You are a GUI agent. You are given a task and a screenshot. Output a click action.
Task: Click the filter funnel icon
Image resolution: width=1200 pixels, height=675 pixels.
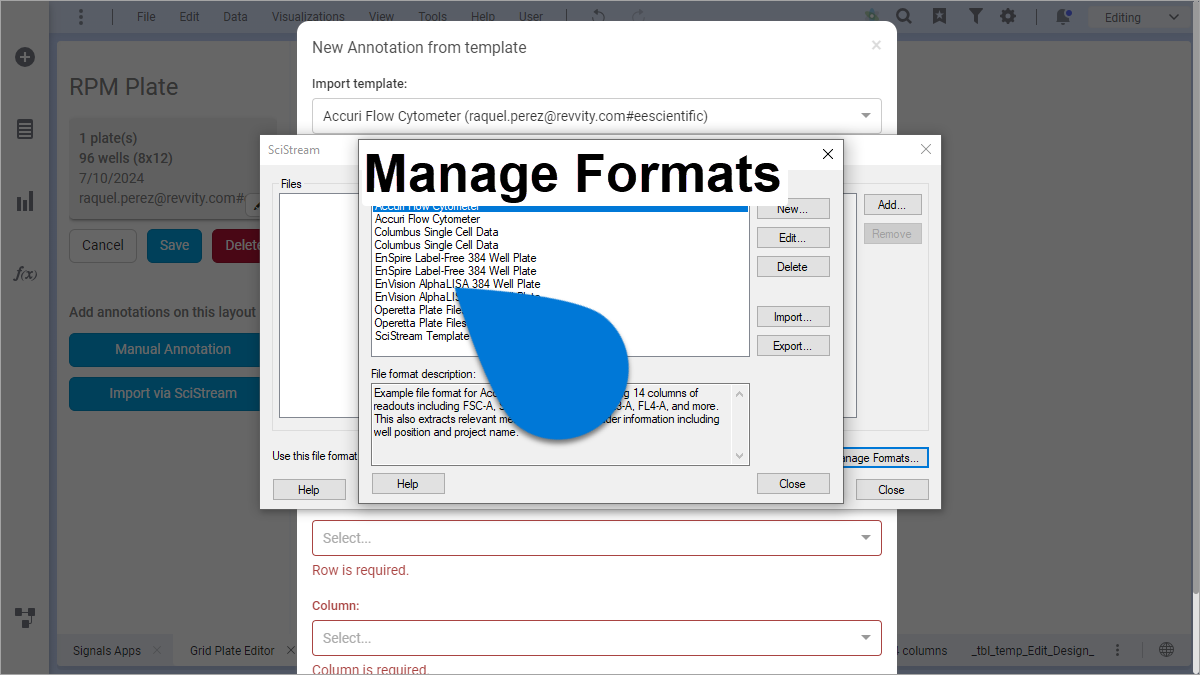[975, 16]
